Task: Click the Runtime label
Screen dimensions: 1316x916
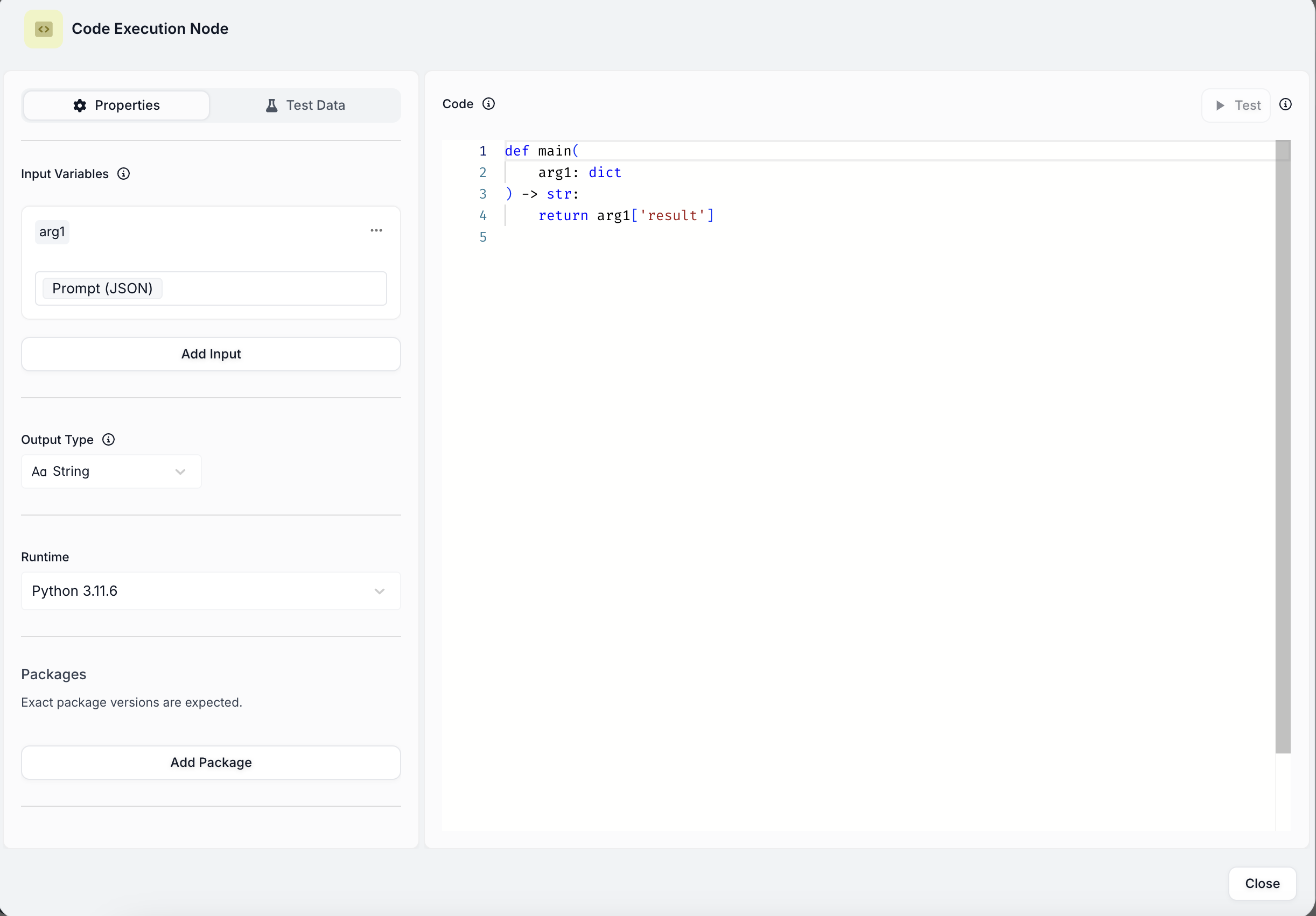Action: (45, 557)
